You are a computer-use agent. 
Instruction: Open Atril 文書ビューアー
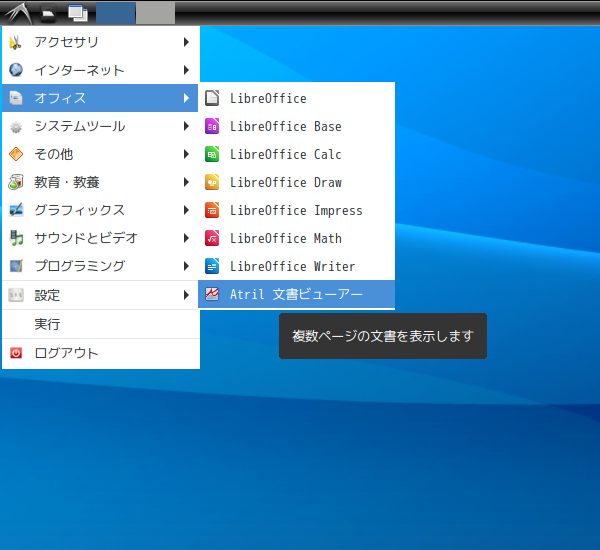pos(296,294)
